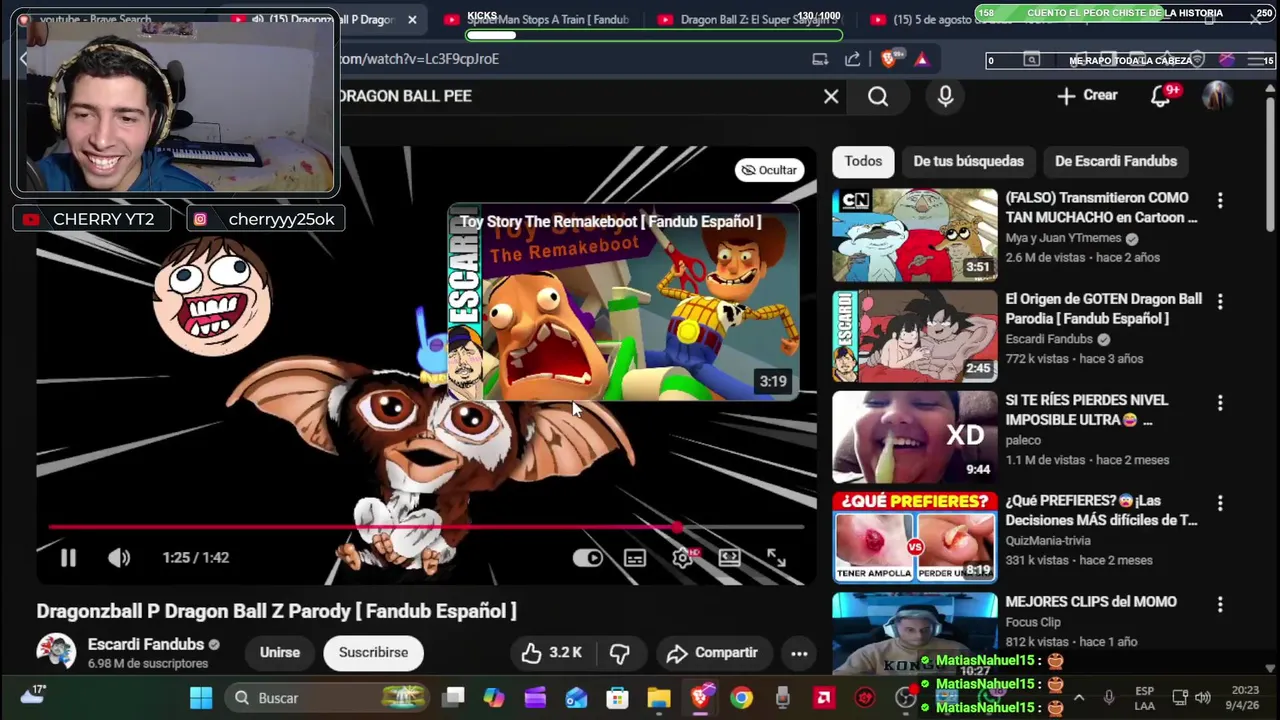Open the 20:23 clock and date in the taskbar
This screenshot has width=1280, height=720.
pos(1245,698)
